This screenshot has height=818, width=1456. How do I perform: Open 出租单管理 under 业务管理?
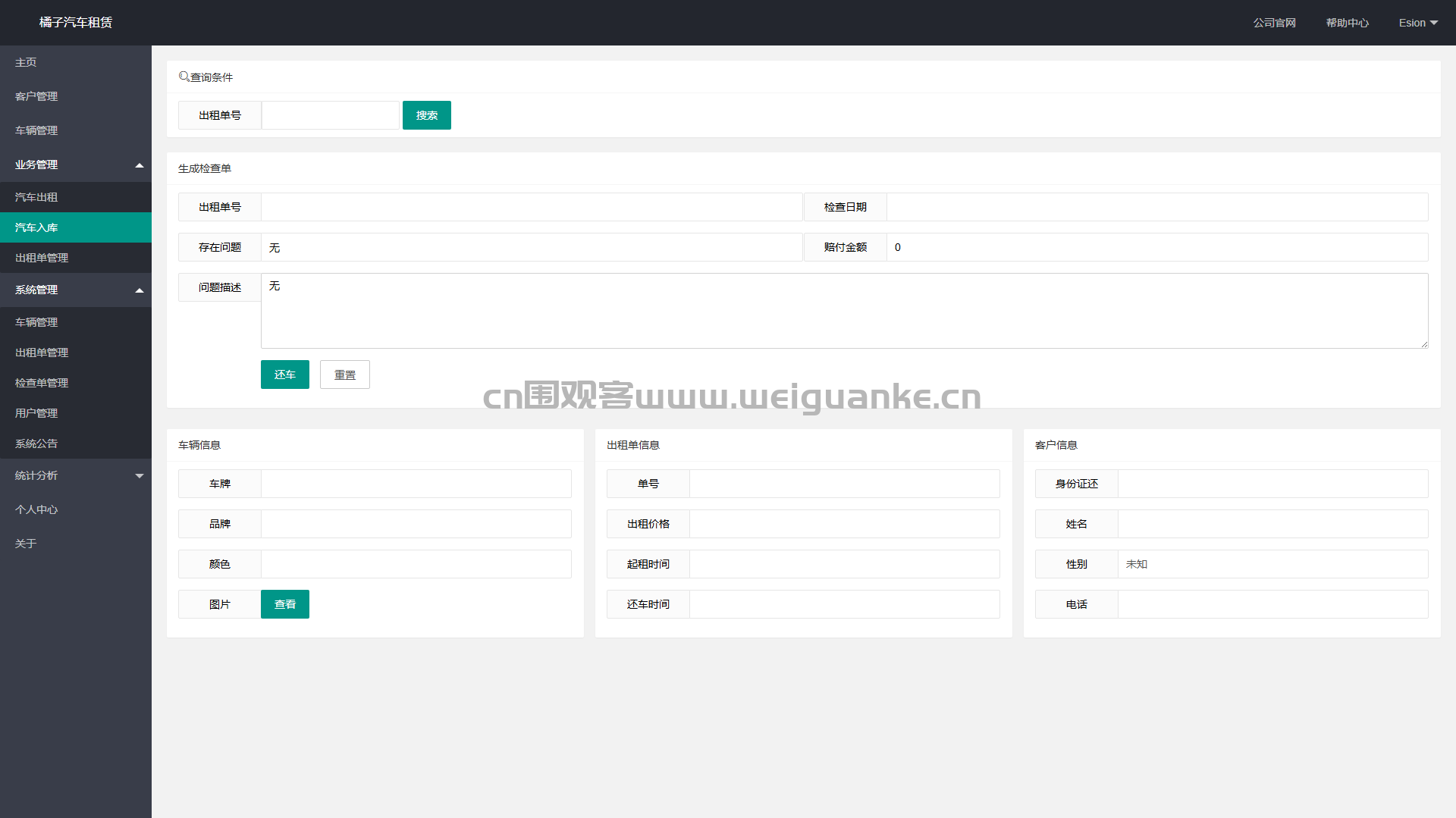pyautogui.click(x=76, y=258)
